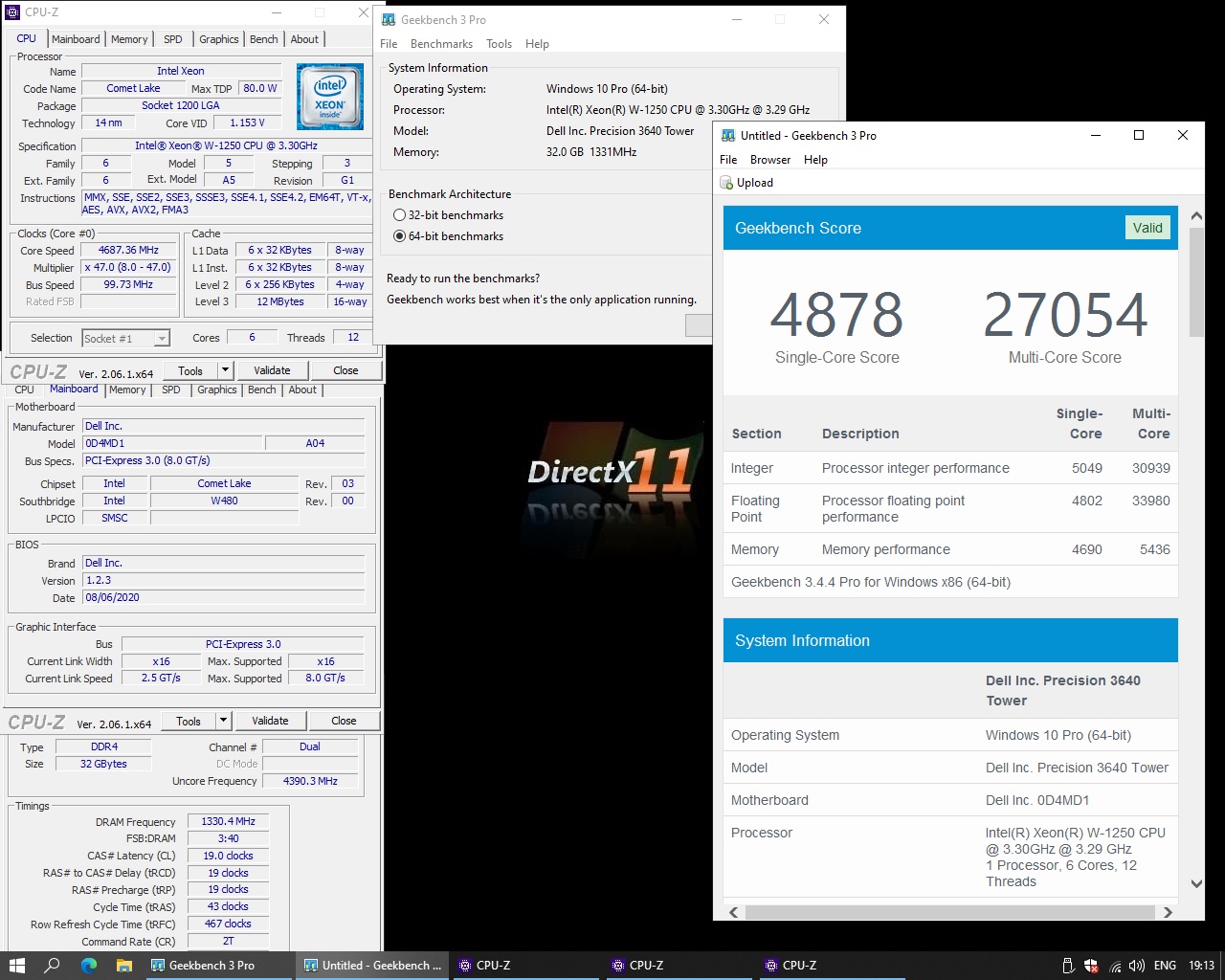Open the Bench tab in the top CPU-Z window
Image resolution: width=1225 pixels, height=980 pixels.
(264, 39)
